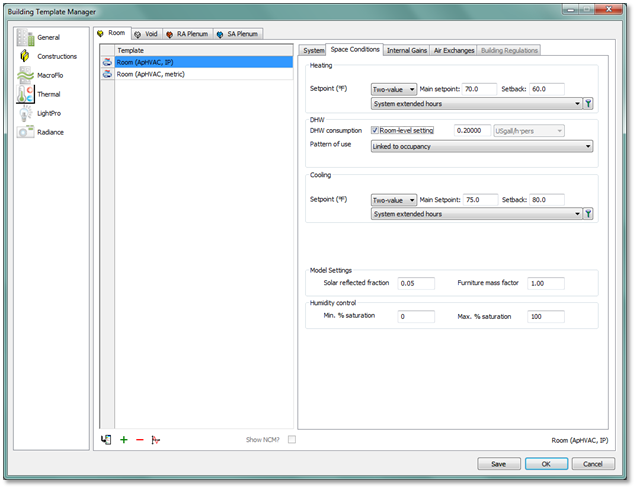Expand the Cooling setpoint Two-value dropdown
636x489 pixels.
coord(393,199)
